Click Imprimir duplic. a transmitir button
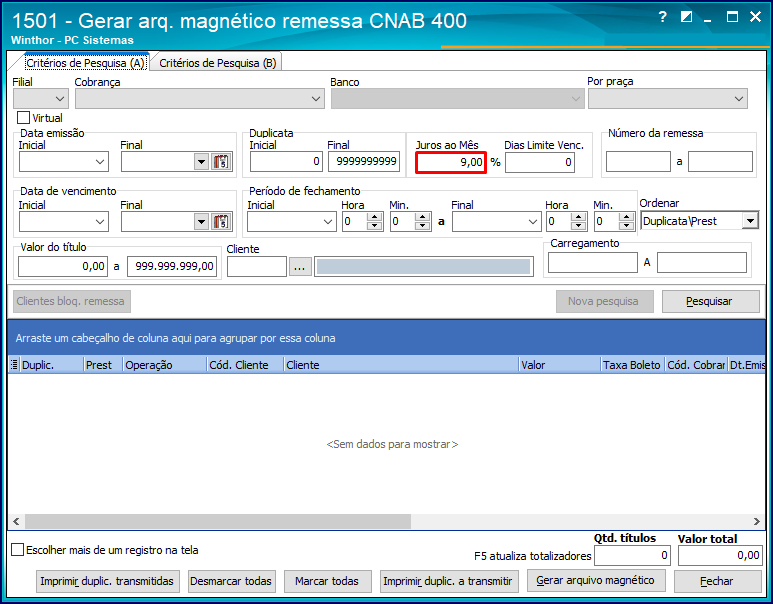 pos(448,581)
